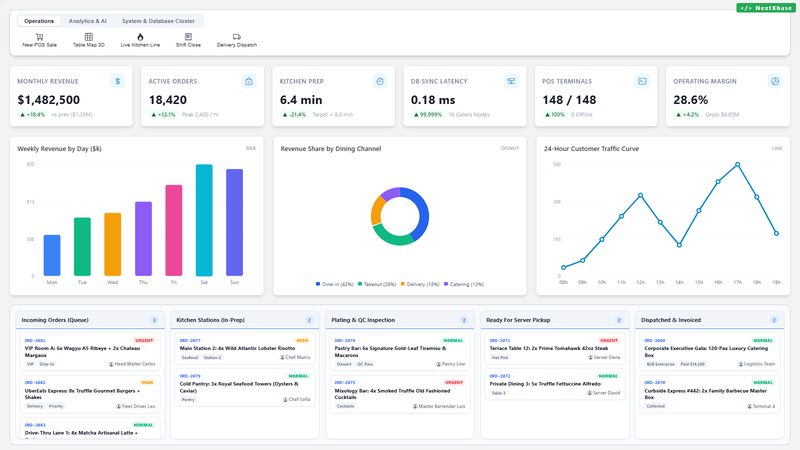Image resolution: width=800 pixels, height=450 pixels.
Task: Open the Mixology Bar Old Fashioned card
Action: coord(399,394)
